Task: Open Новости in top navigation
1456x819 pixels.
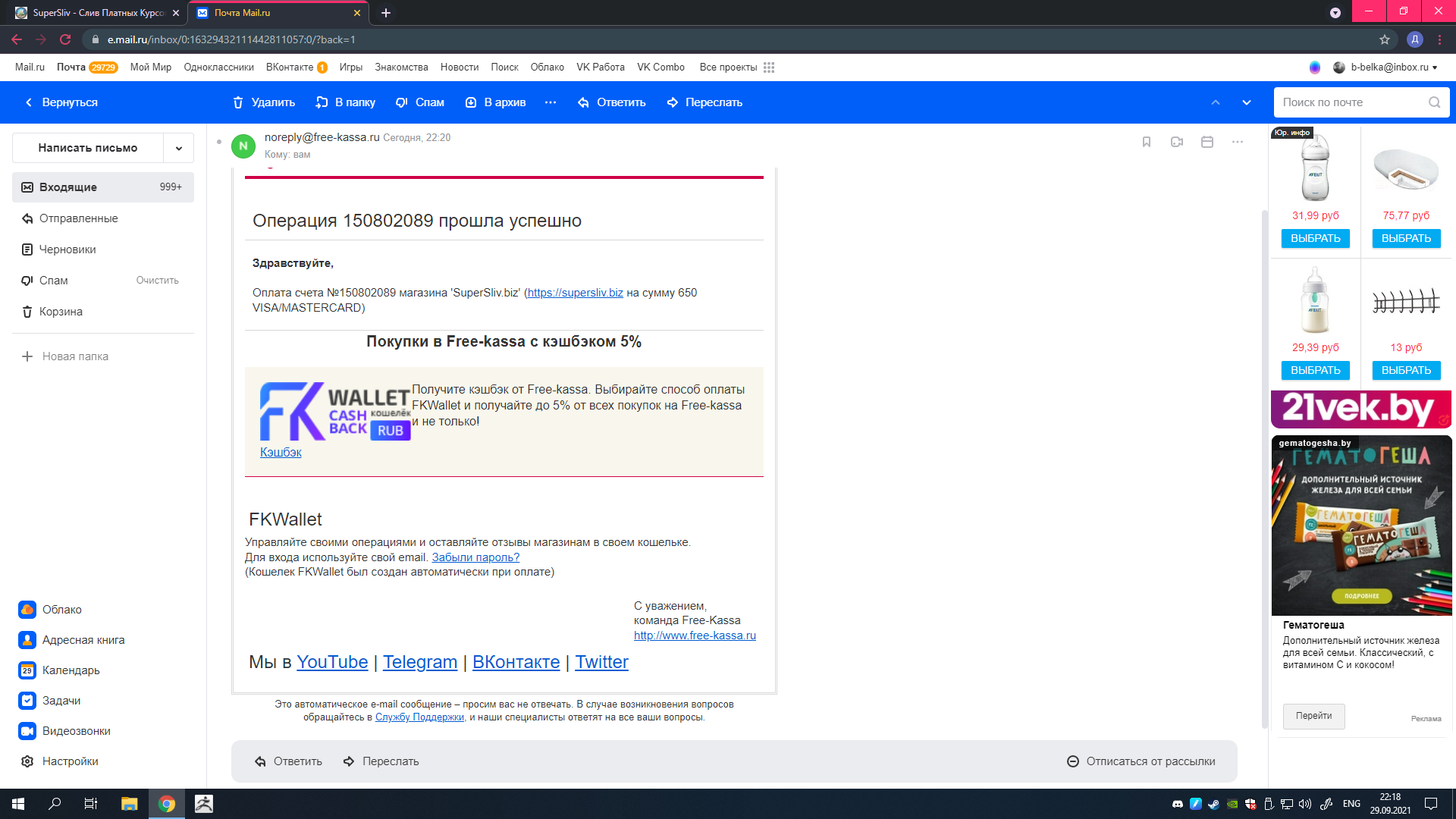Action: 460,67
